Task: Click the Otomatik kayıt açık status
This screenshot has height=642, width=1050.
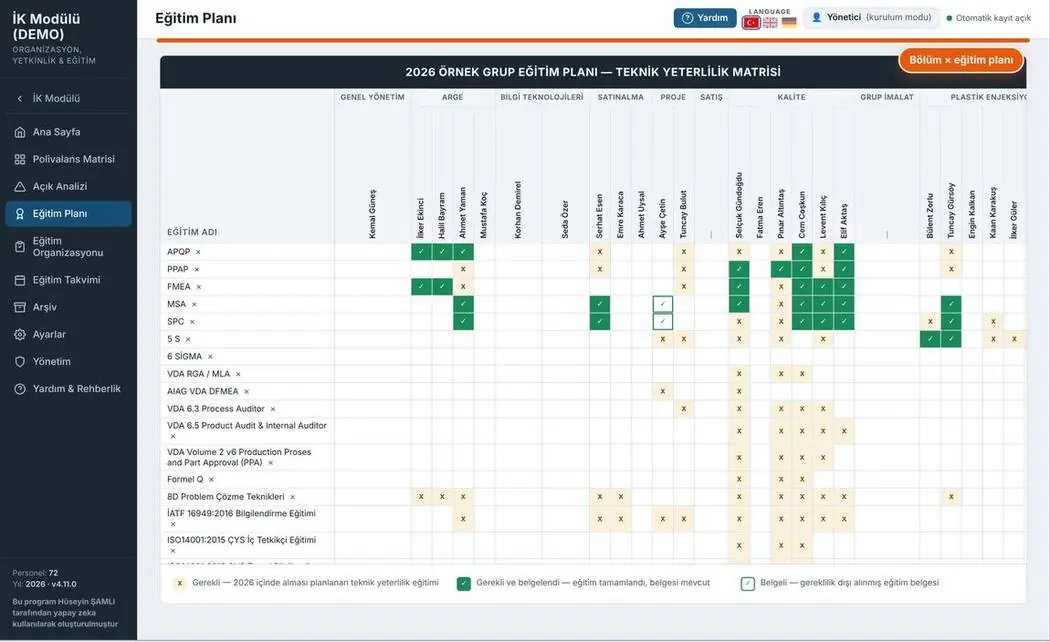Action: click(988, 18)
